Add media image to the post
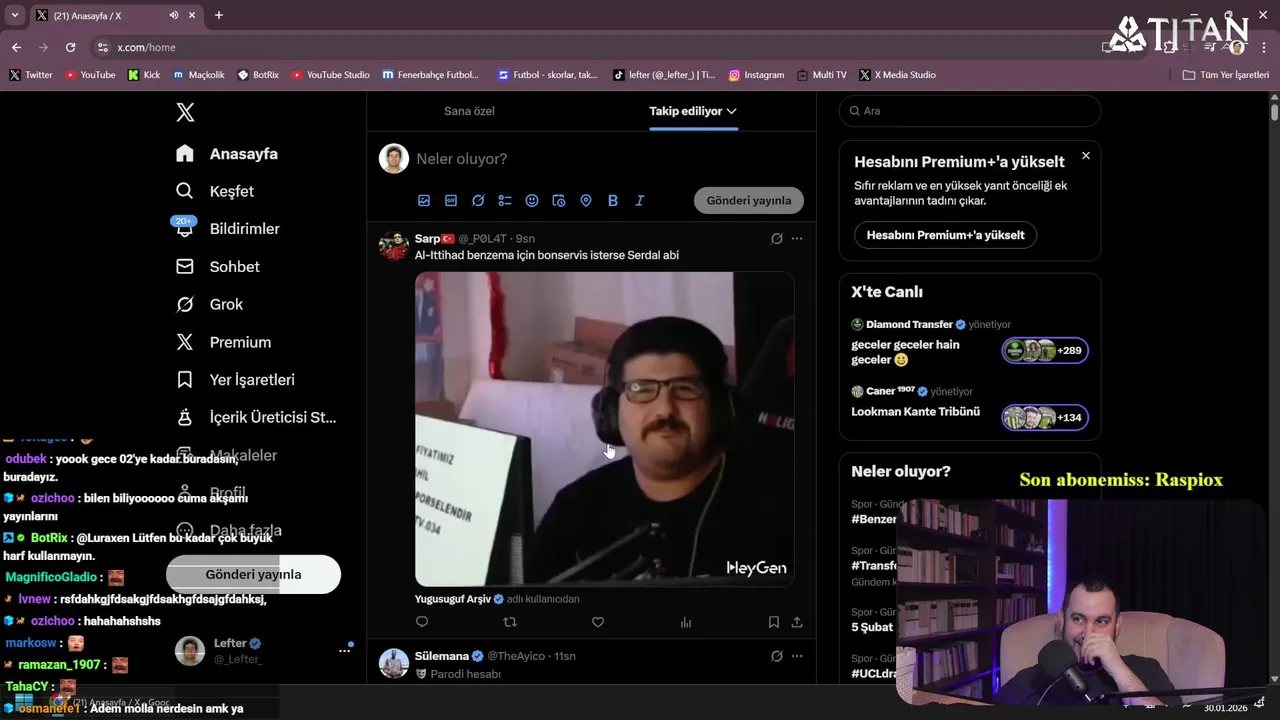The width and height of the screenshot is (1280, 720). pos(424,200)
